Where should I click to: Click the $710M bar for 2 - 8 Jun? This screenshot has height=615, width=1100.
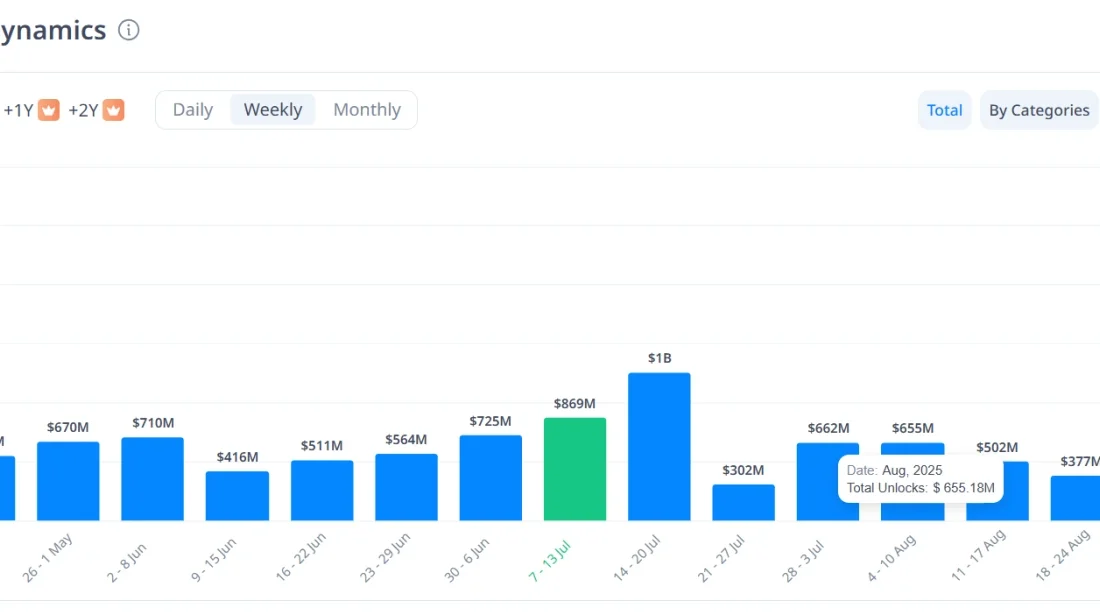[x=152, y=479]
